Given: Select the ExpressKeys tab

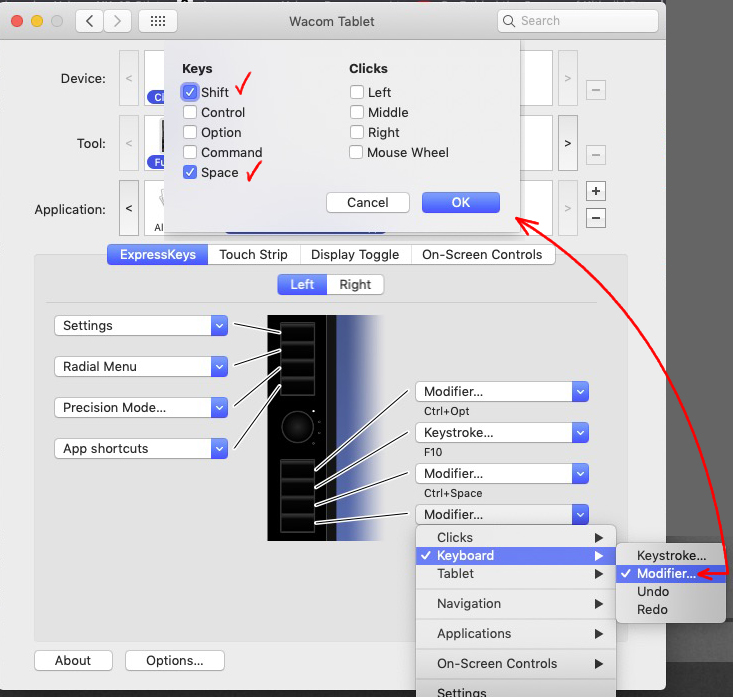Looking at the screenshot, I should pyautogui.click(x=158, y=254).
